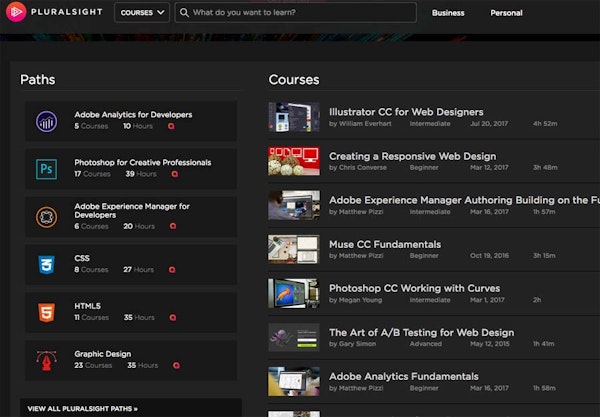Expand the Courses dropdown menu
Screen dimensions: 600x417
(x=141, y=13)
